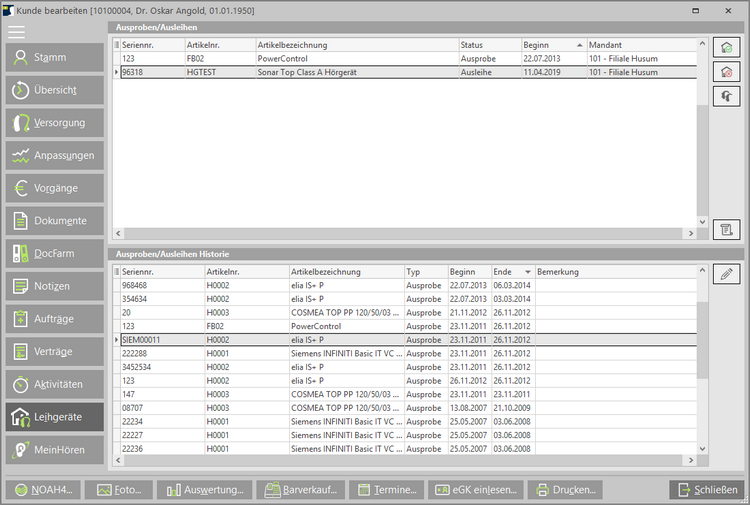Screen dimensions: 750x505
Task: Click the eGK einlesen button
Action: (x=473, y=490)
